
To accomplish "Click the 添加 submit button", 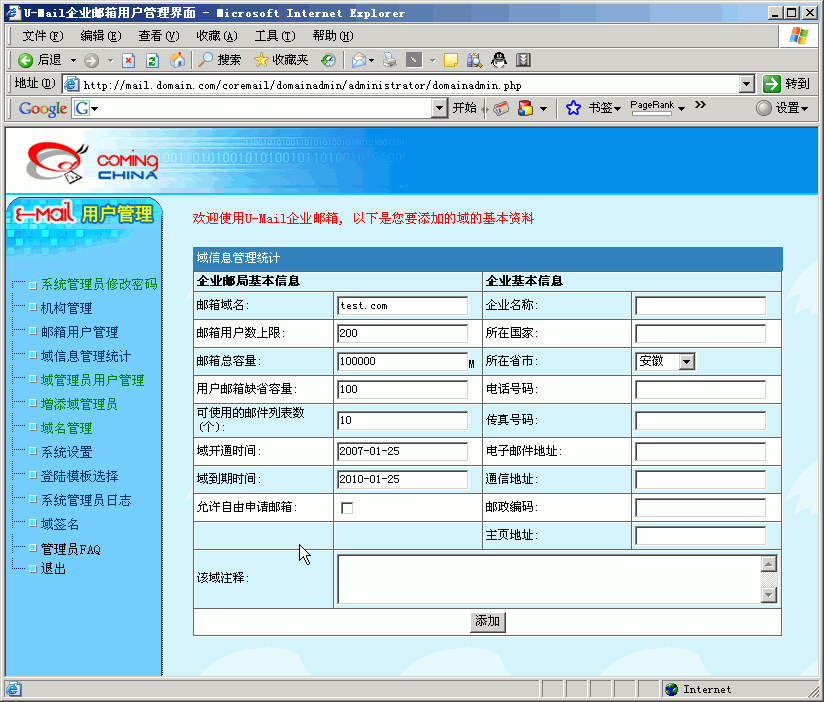I will 487,621.
